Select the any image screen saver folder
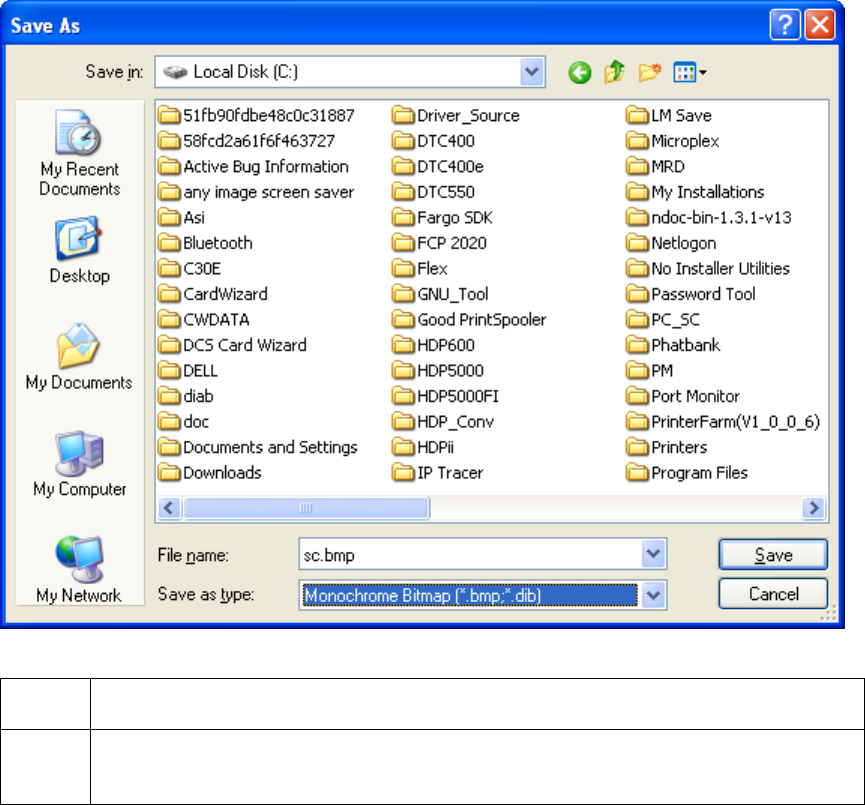 click(269, 192)
